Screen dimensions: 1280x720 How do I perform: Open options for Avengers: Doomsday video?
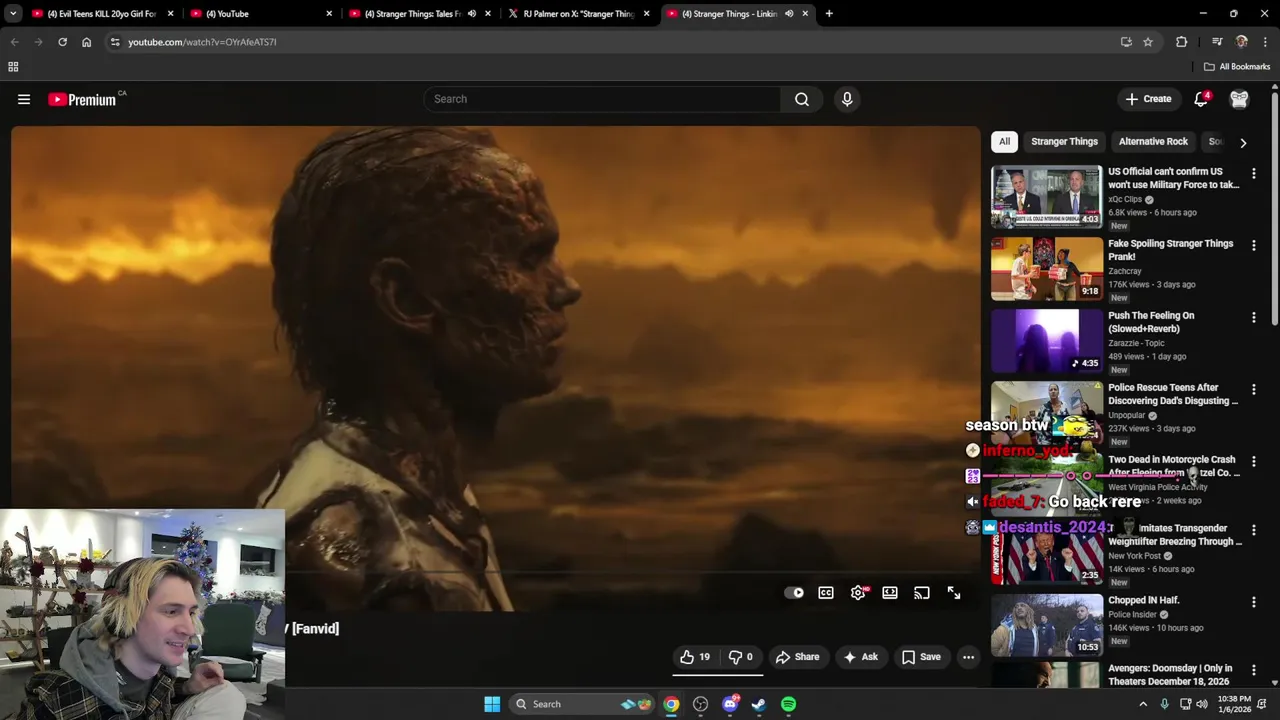point(1253,670)
